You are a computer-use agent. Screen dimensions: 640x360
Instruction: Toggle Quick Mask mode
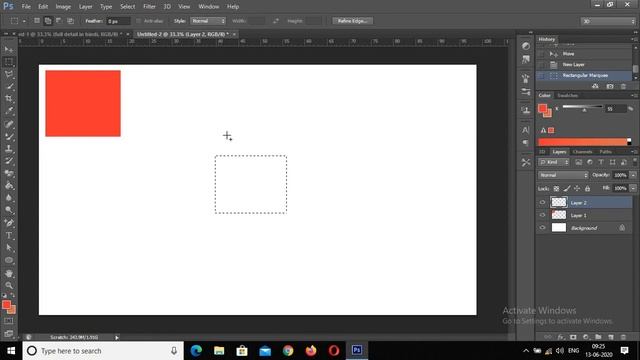pyautogui.click(x=9, y=321)
